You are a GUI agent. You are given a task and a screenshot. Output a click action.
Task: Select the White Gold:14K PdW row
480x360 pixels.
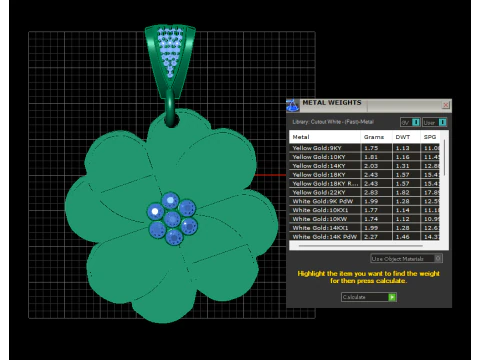(x=365, y=236)
